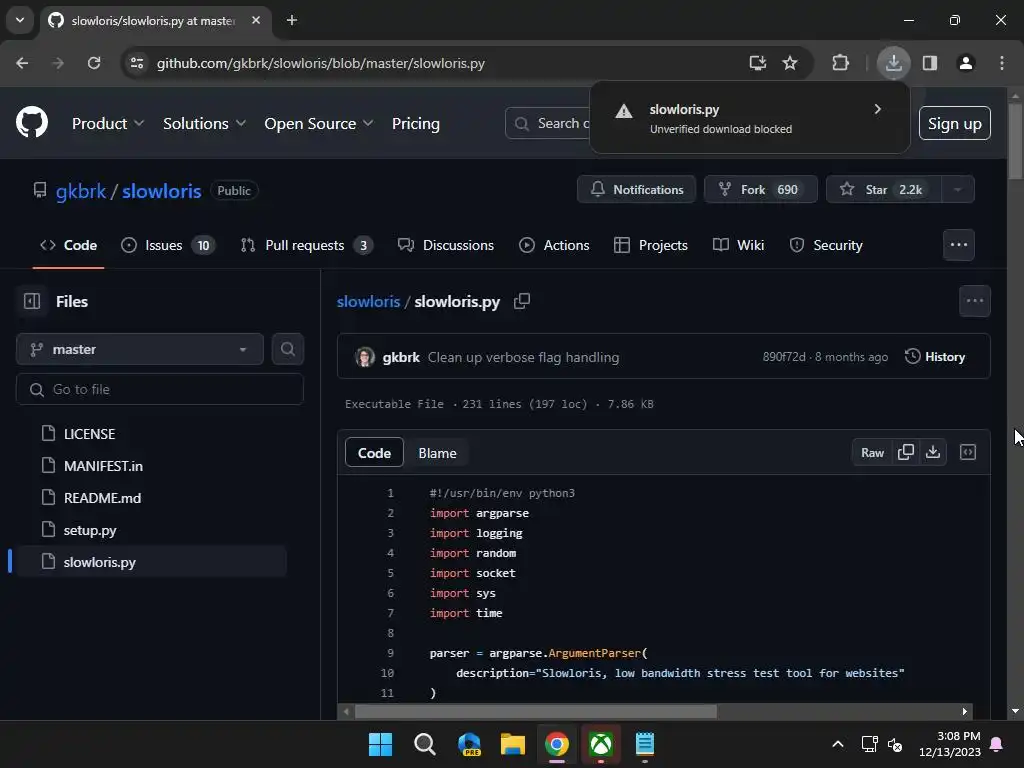Image resolution: width=1024 pixels, height=768 pixels.
Task: Open the Pricing page
Action: tap(415, 123)
